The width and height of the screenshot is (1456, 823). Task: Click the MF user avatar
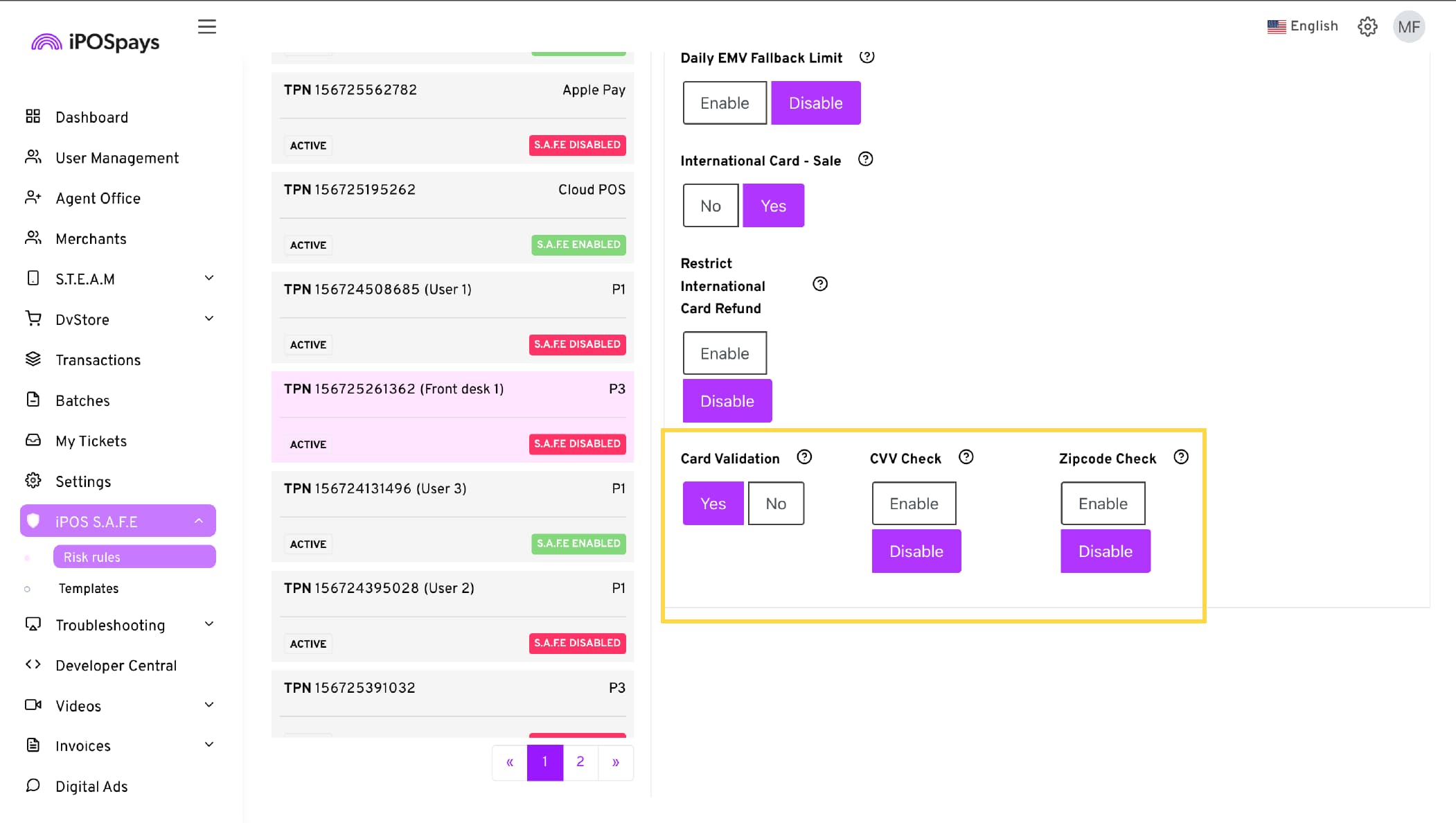point(1408,27)
